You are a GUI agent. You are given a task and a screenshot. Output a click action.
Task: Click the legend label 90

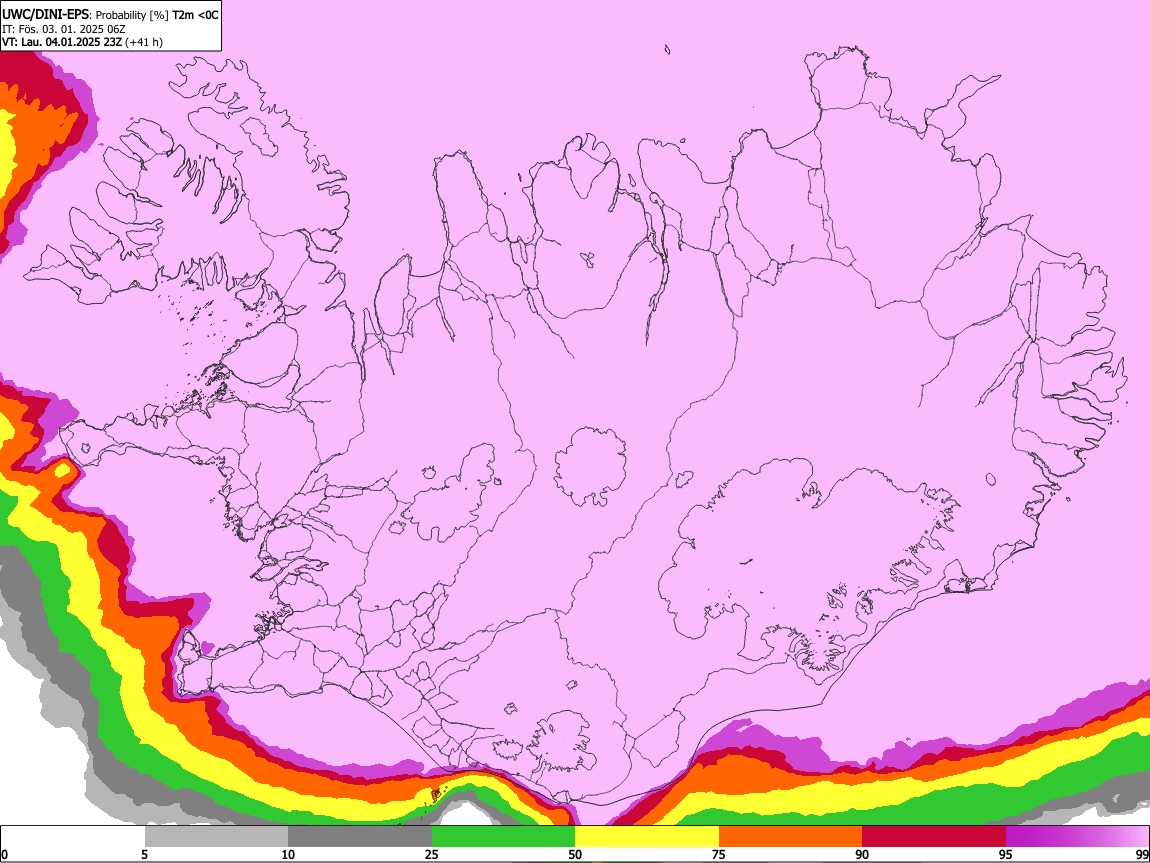click(x=862, y=855)
